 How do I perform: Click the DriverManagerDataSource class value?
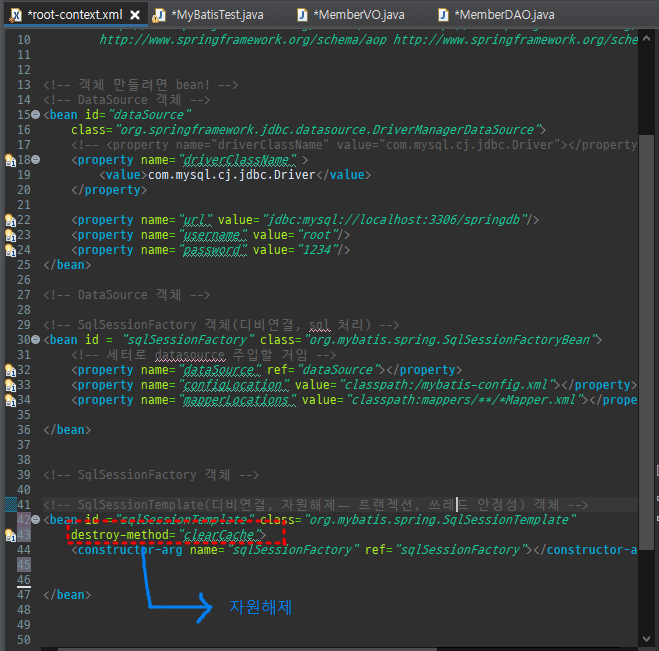point(327,129)
